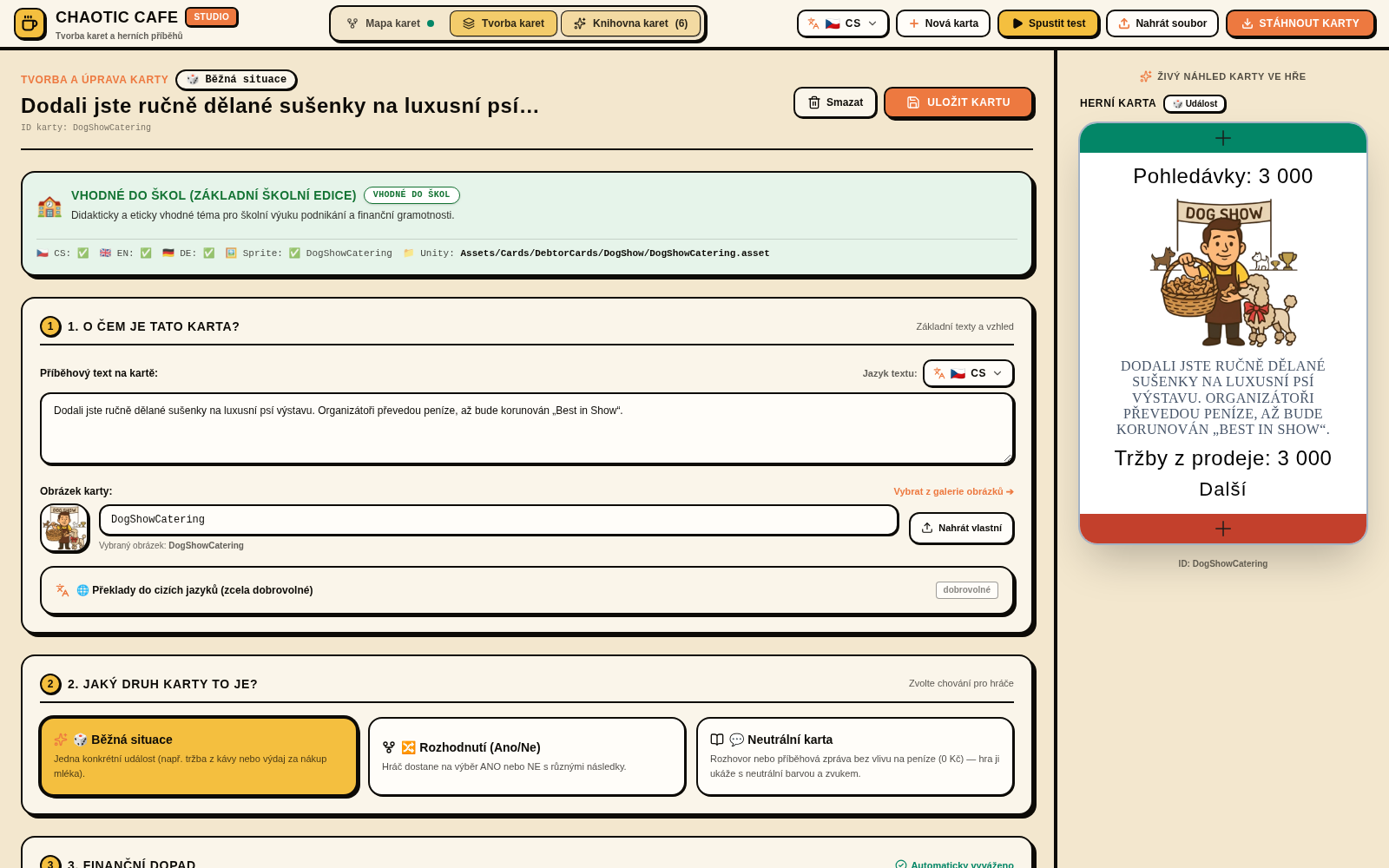Delete the card with Smazat
Screen dimensions: 1389x868
tap(835, 102)
